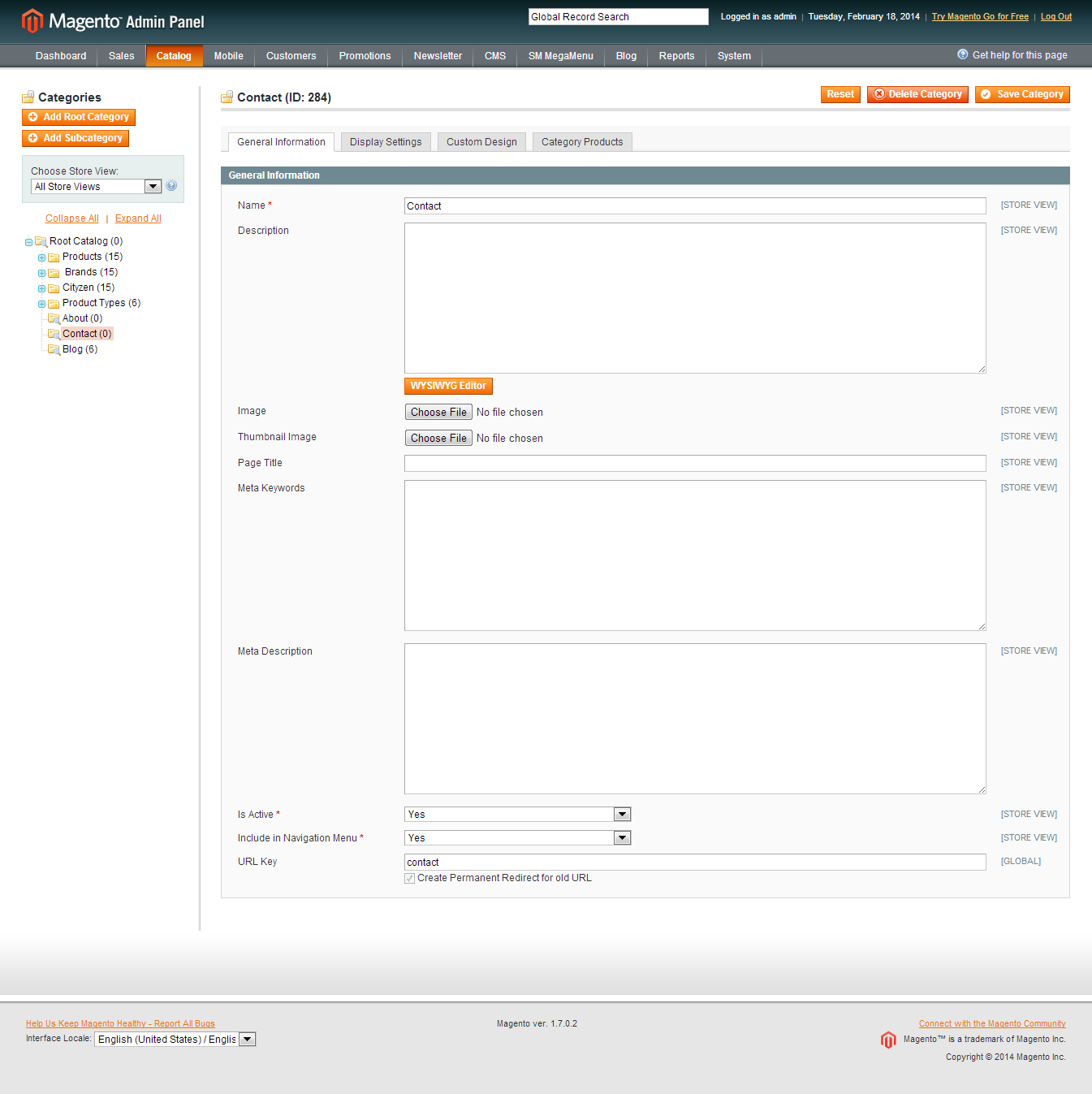Click the help question mark beside store view
The image size is (1092, 1094).
point(171,186)
